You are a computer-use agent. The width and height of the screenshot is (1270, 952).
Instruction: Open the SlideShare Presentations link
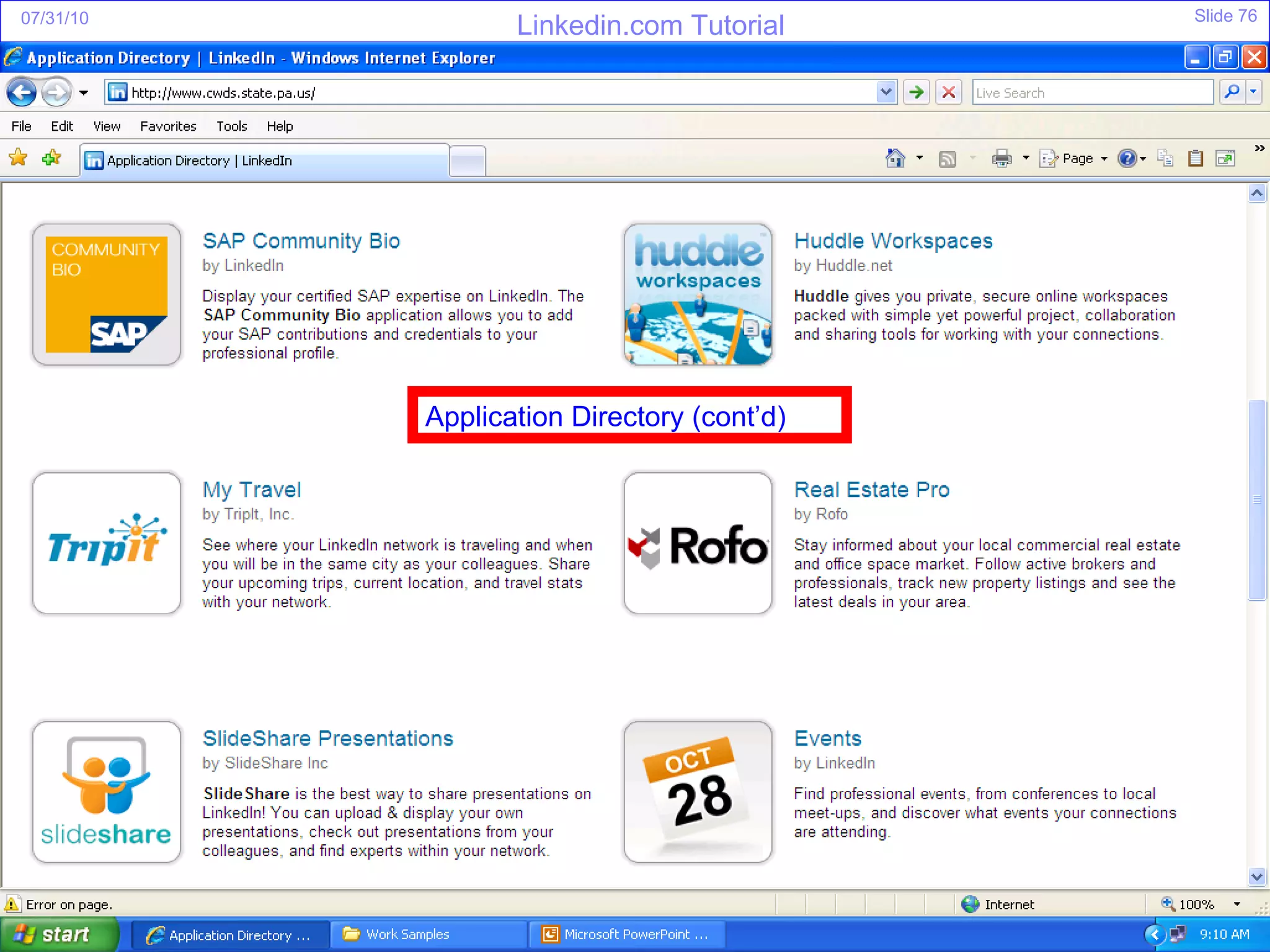[328, 738]
